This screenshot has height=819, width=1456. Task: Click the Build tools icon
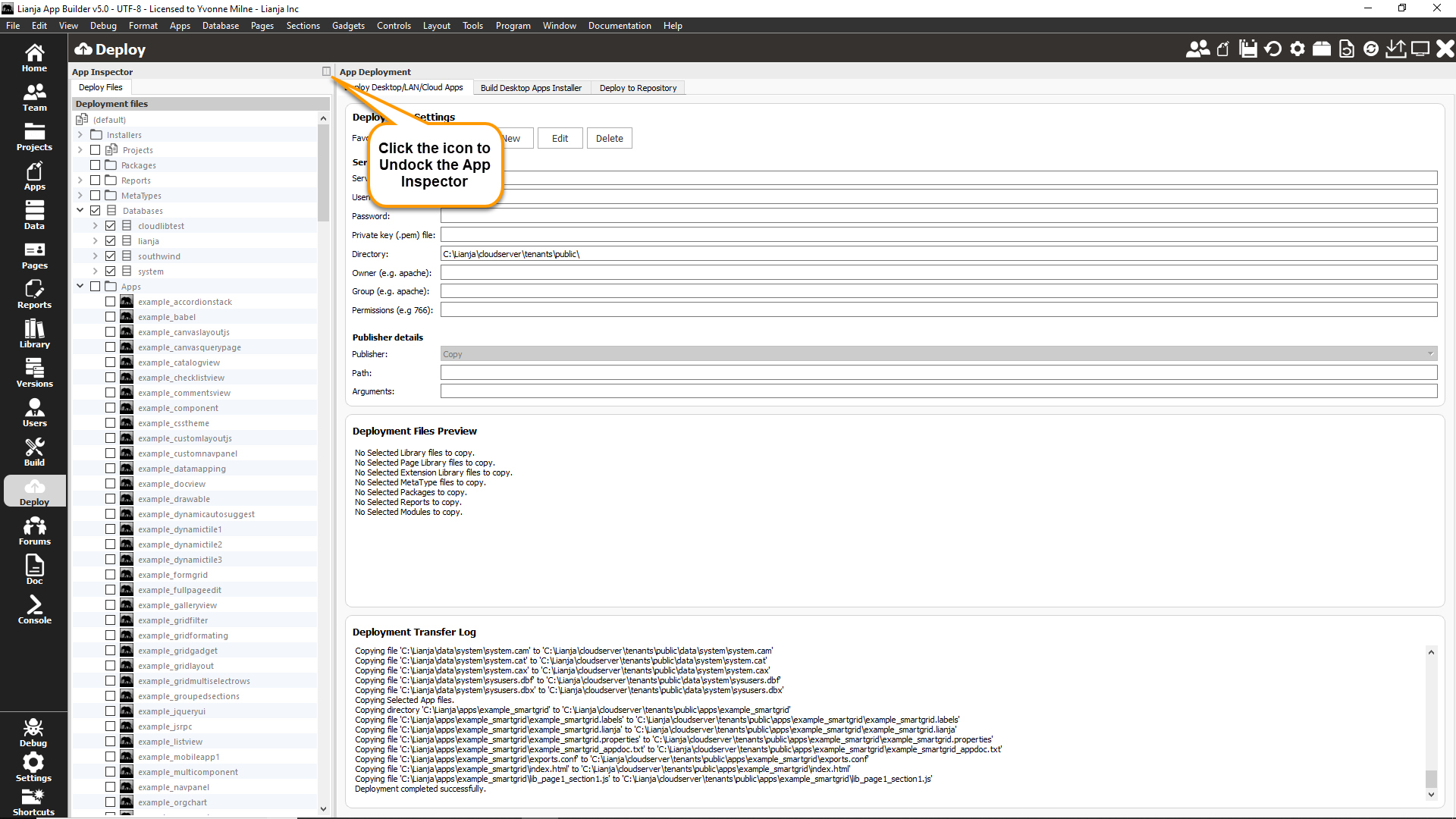(34, 452)
